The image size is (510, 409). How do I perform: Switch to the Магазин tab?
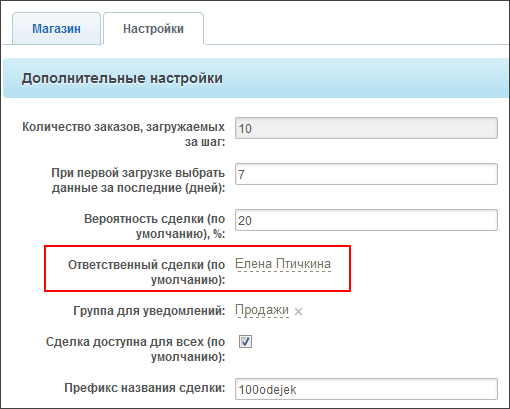coord(56,29)
